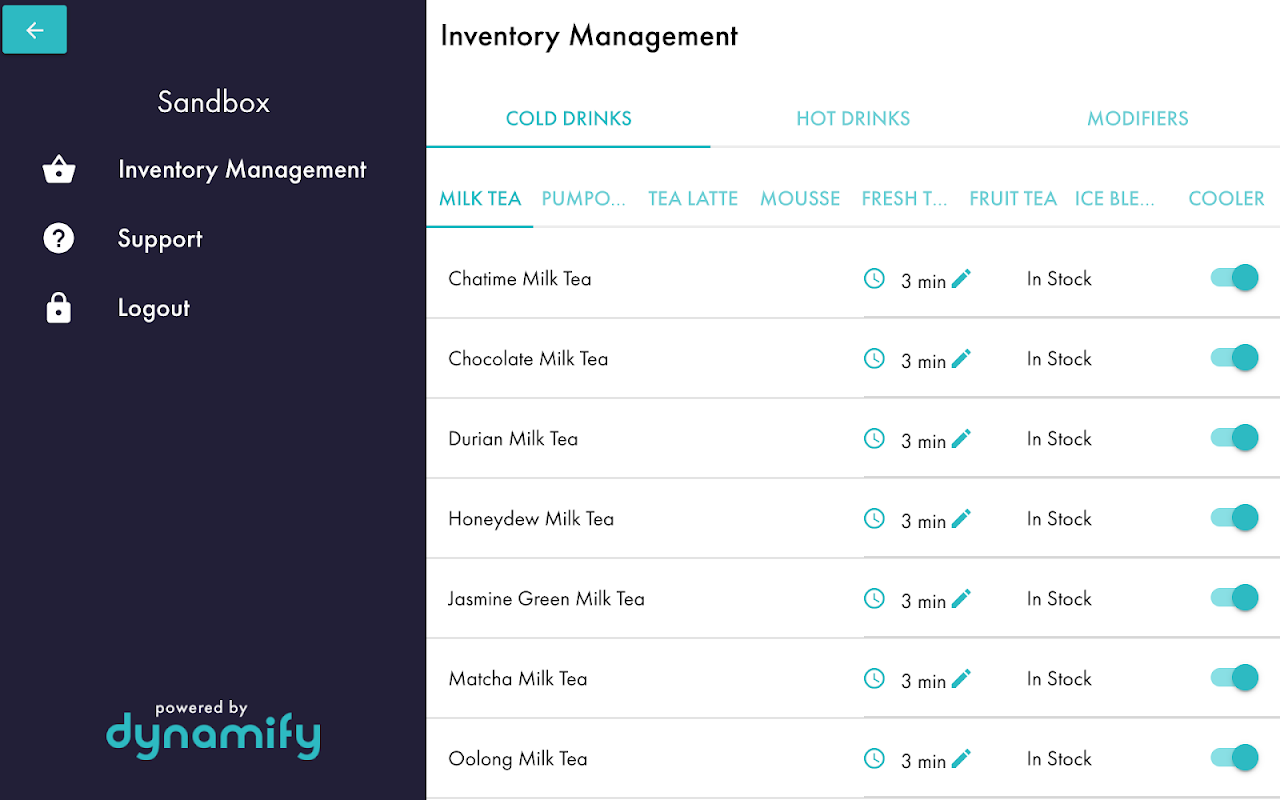Turn off Matcha Milk Tea stock switch
1280x800 pixels.
click(1234, 678)
